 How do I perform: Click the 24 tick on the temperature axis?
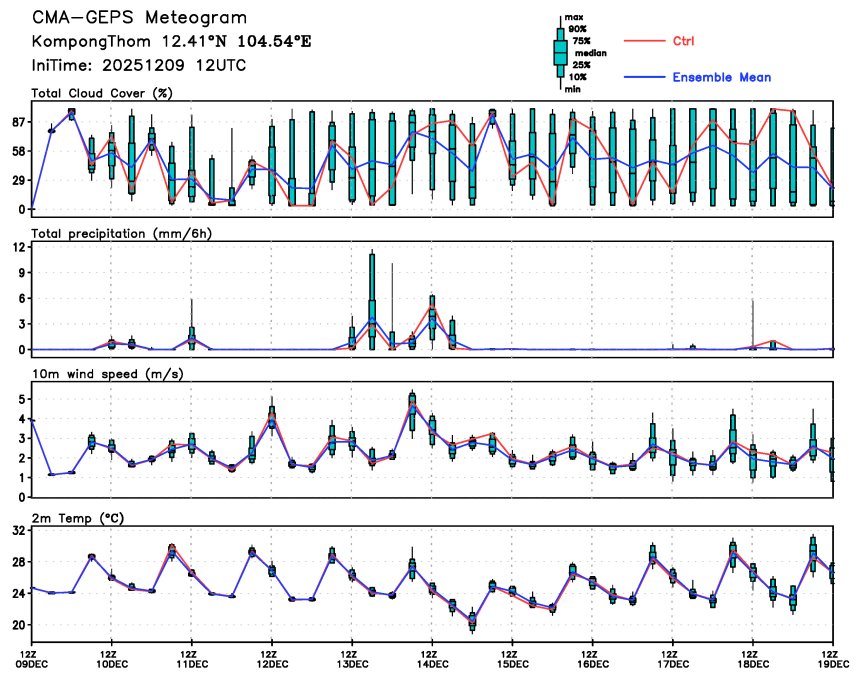(19, 593)
